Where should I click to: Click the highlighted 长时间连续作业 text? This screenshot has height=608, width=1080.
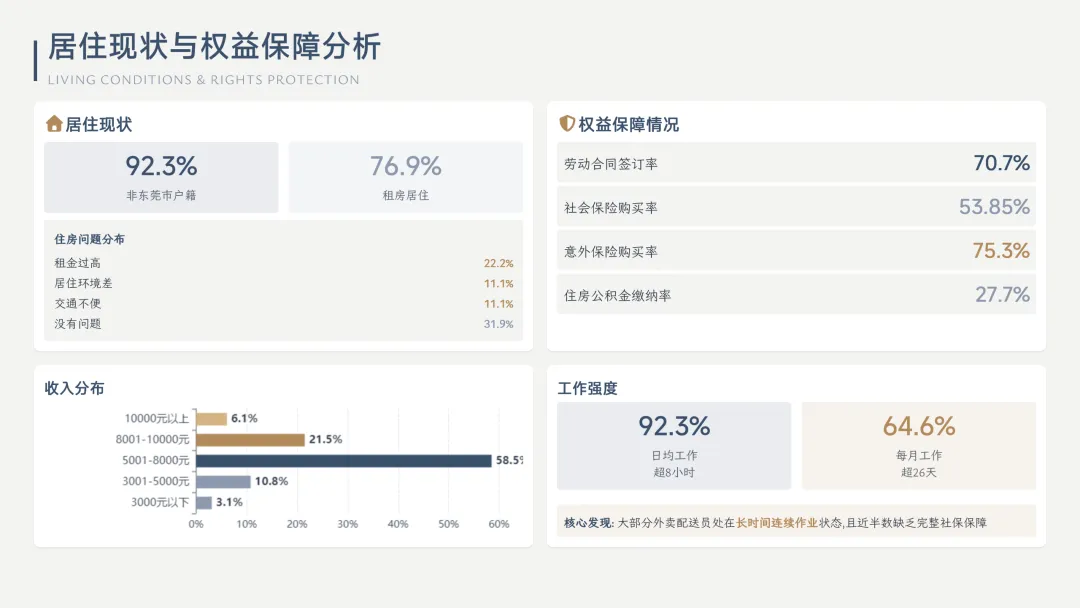coord(777,522)
